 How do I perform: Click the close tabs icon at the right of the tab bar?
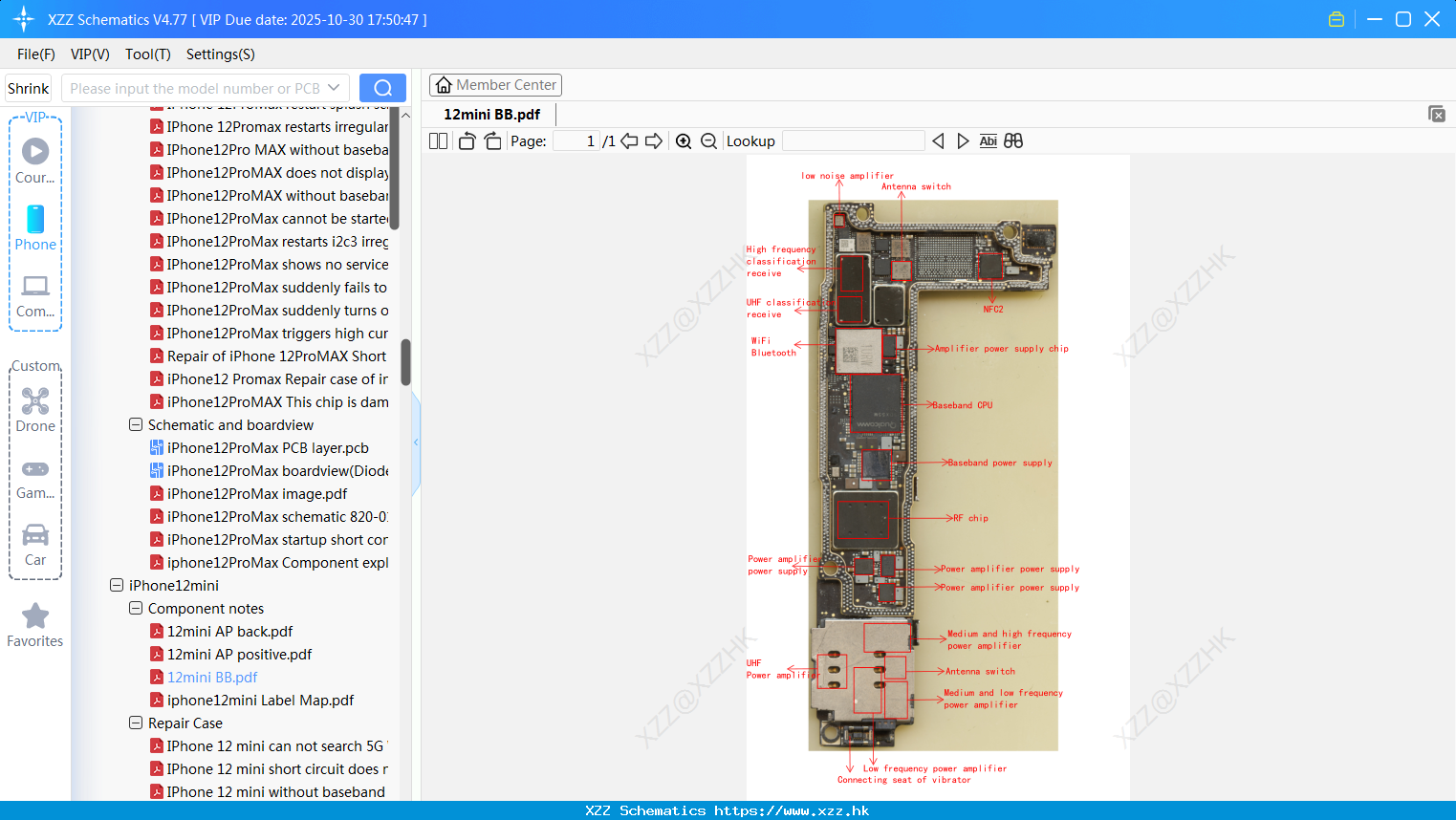point(1437,114)
